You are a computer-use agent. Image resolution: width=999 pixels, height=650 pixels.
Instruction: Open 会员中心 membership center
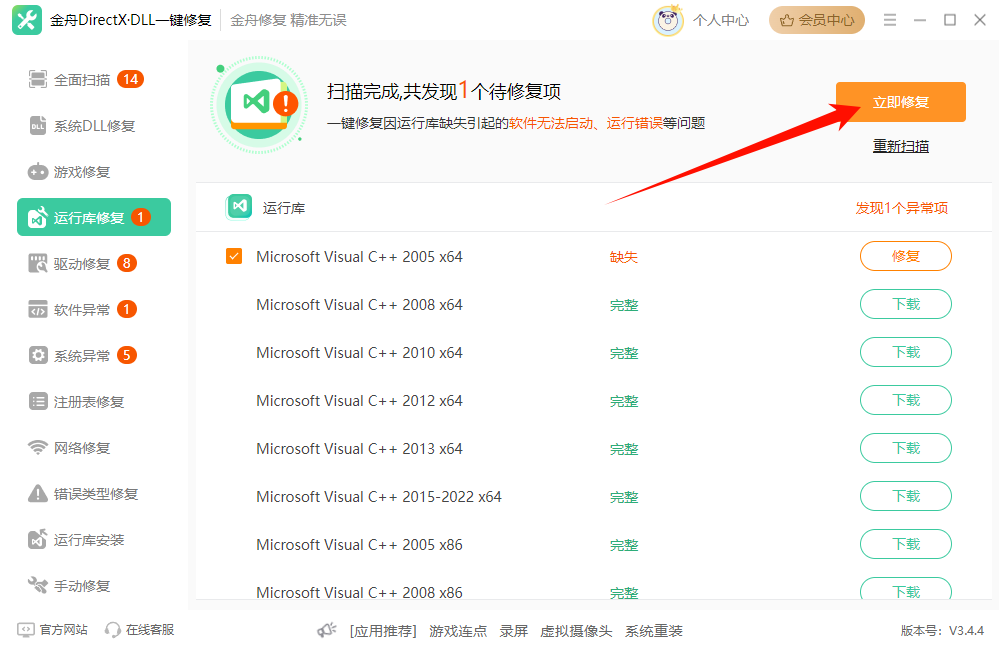tap(816, 19)
